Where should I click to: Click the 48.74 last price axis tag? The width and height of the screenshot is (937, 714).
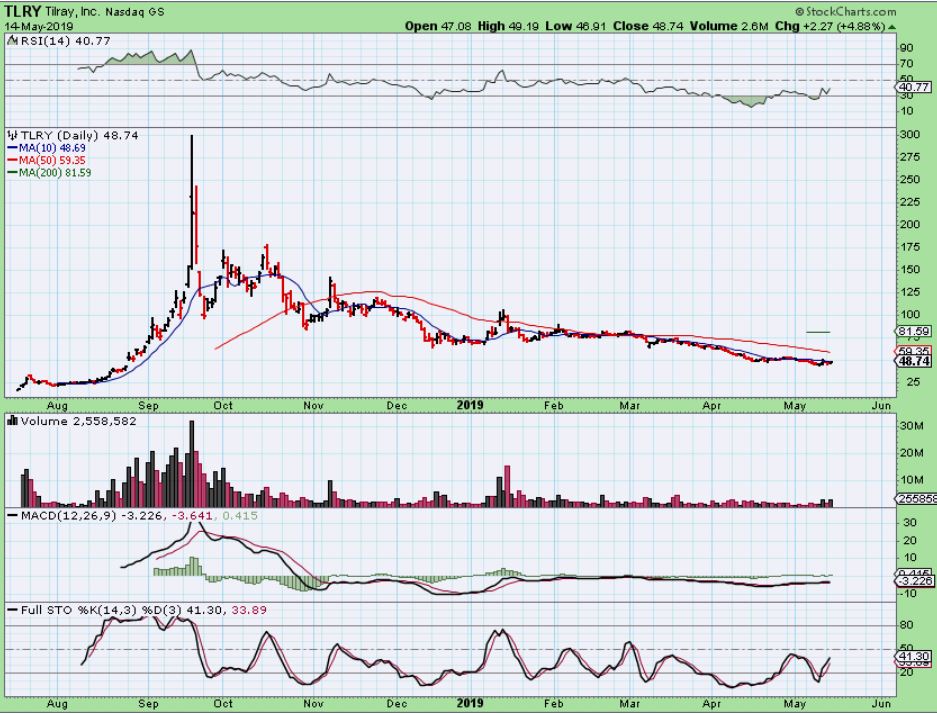pos(914,361)
